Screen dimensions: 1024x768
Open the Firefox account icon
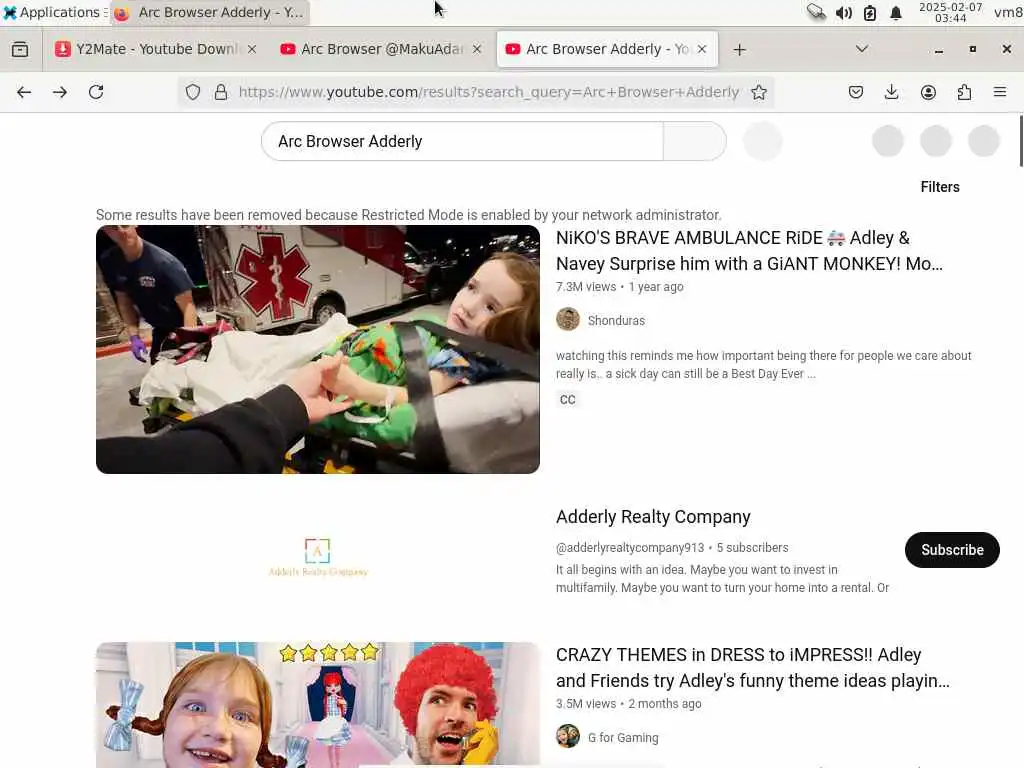point(928,92)
